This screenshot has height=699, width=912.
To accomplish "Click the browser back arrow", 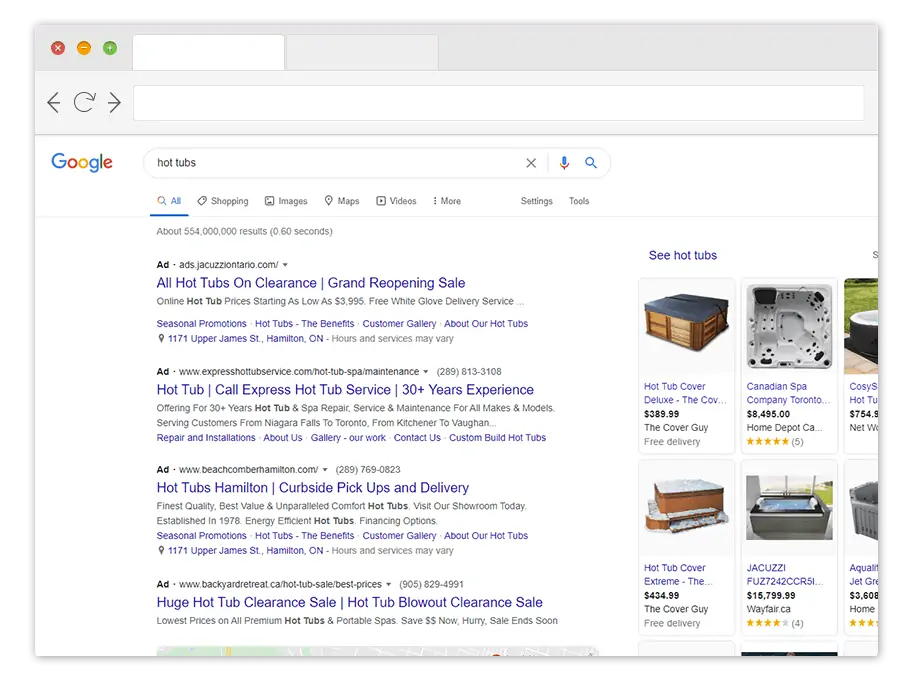I will pyautogui.click(x=54, y=103).
